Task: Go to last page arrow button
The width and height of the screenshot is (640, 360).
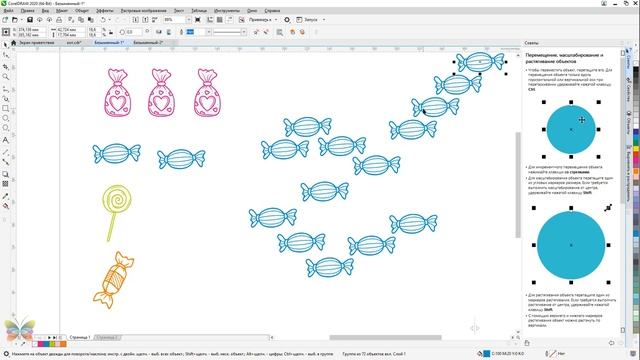Action: [x=54, y=338]
